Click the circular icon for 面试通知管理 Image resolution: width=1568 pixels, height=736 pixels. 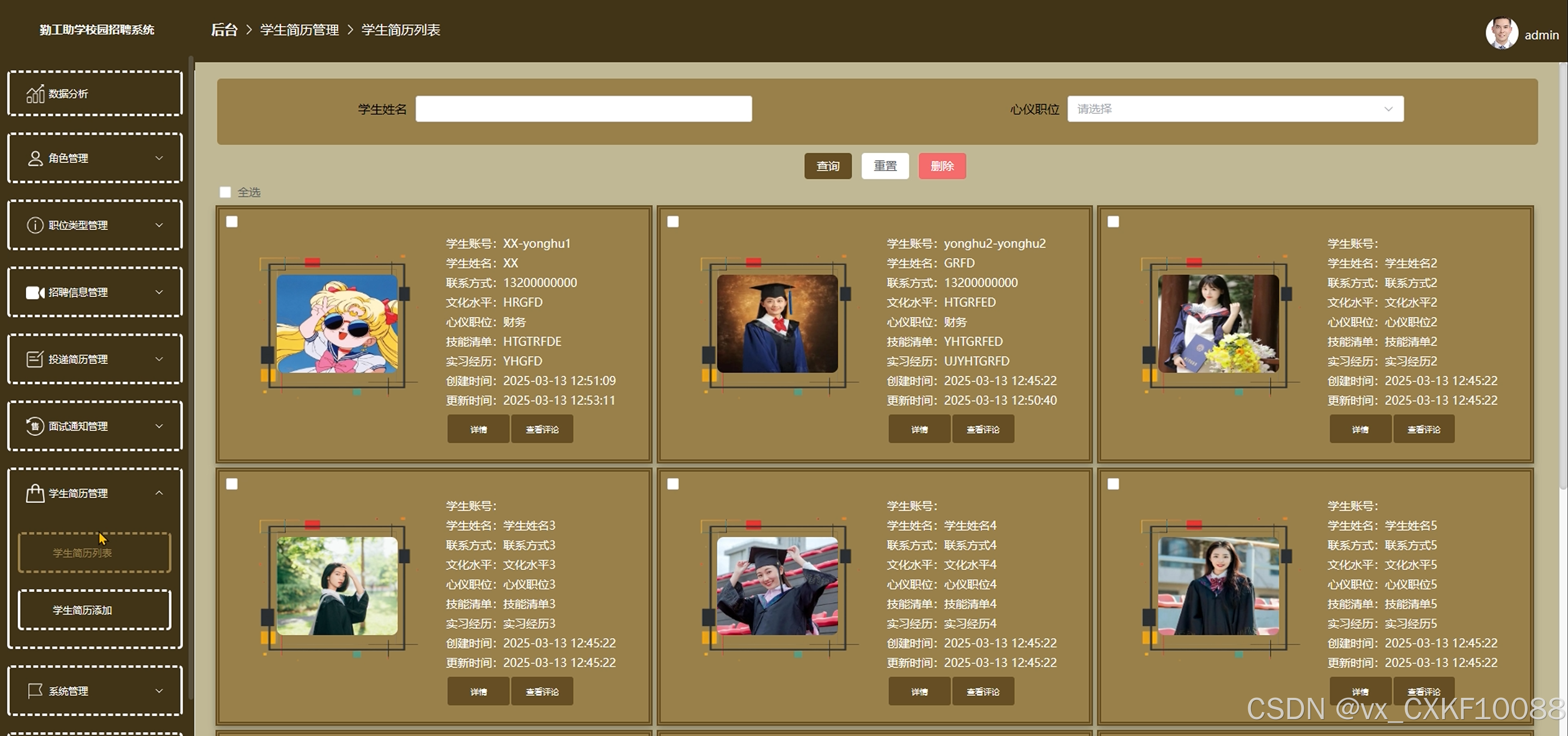pyautogui.click(x=35, y=426)
